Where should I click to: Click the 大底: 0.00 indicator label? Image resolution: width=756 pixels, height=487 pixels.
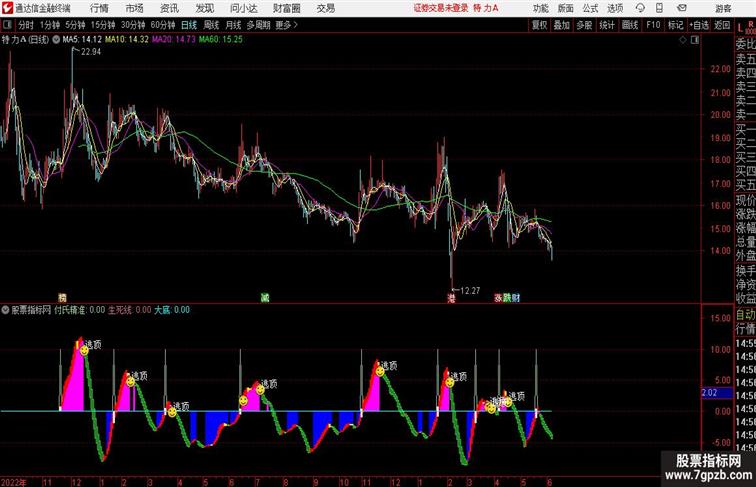tap(172, 310)
